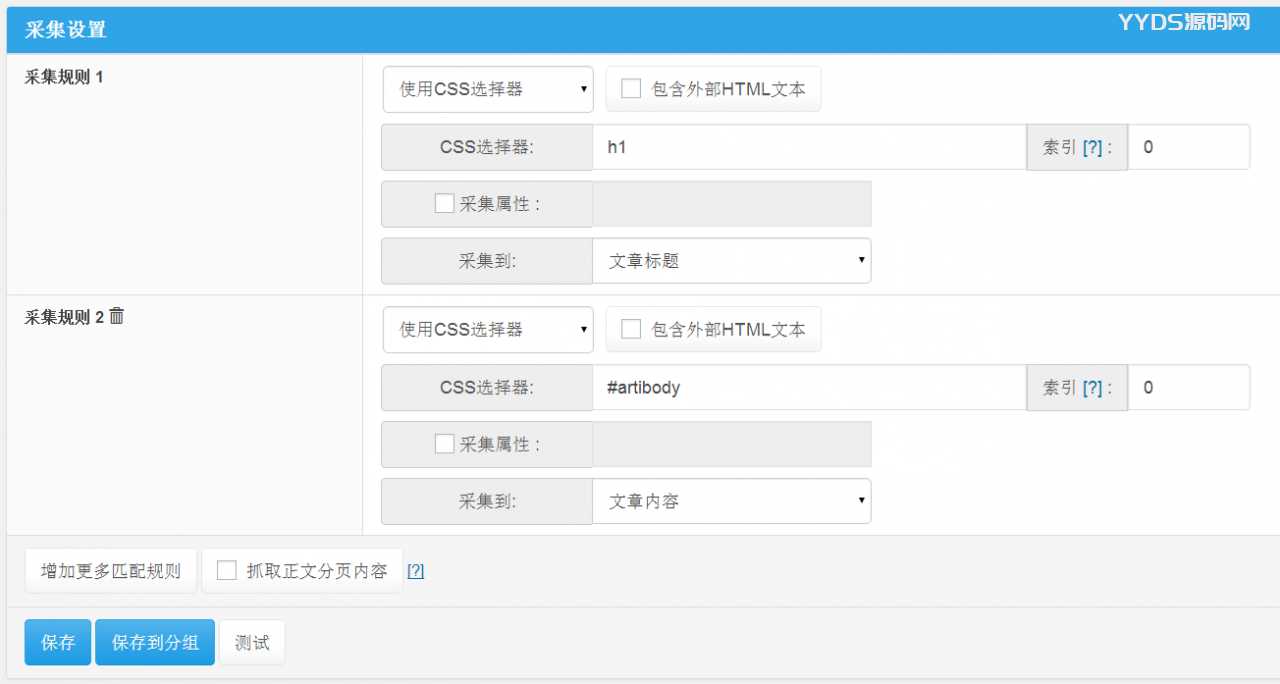Click the 增加更多匹配规则 button

point(111,571)
